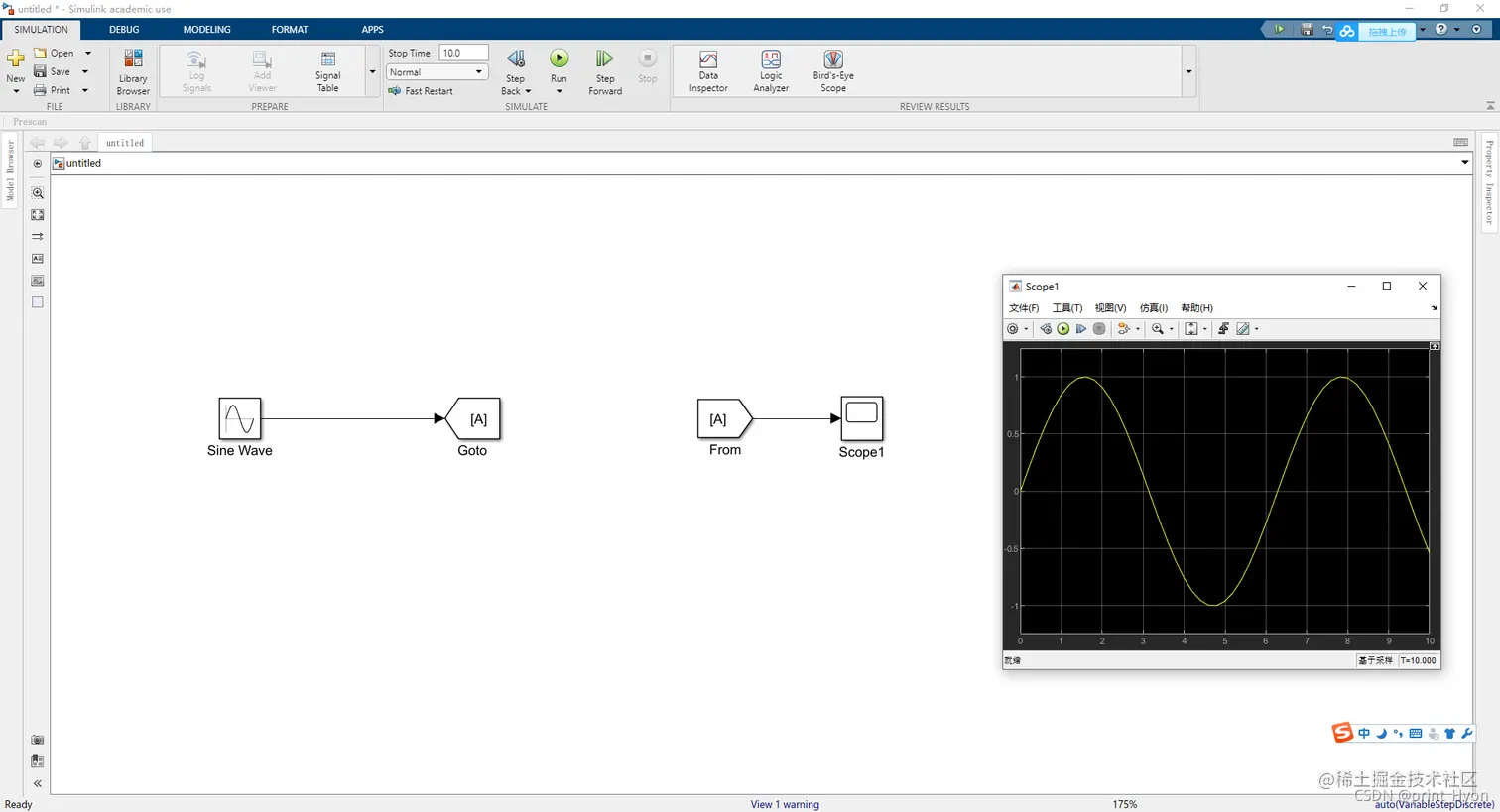Open the Bird's-Eye Scope
Screen dimensions: 1500x812
click(833, 71)
